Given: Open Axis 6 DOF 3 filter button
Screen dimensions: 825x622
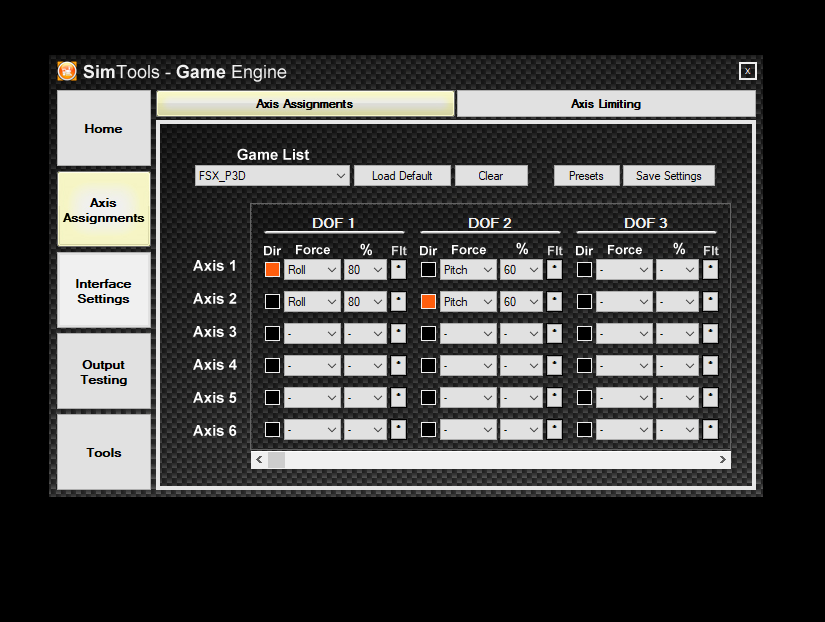Looking at the screenshot, I should (x=710, y=429).
